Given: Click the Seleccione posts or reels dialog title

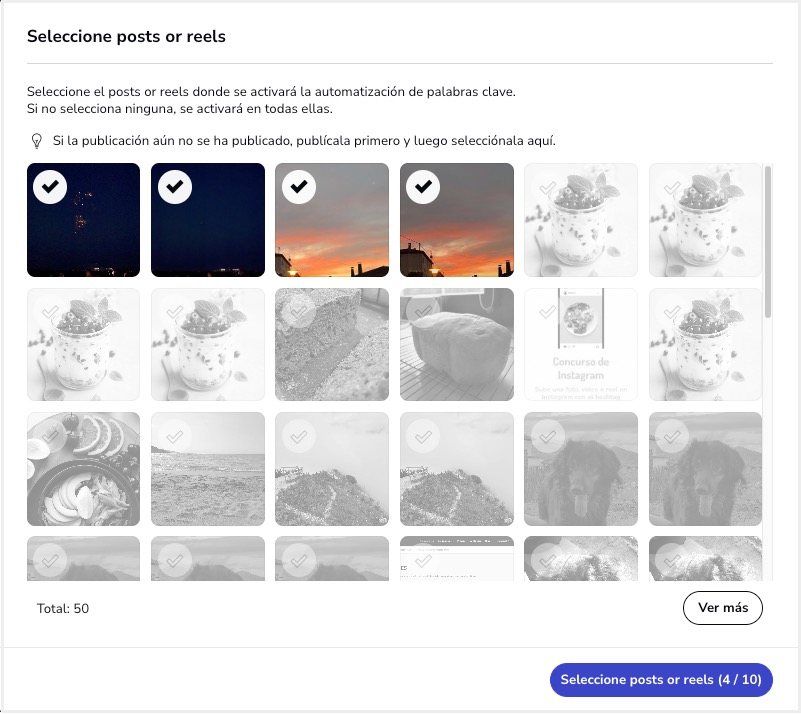Looking at the screenshot, I should pos(127,36).
